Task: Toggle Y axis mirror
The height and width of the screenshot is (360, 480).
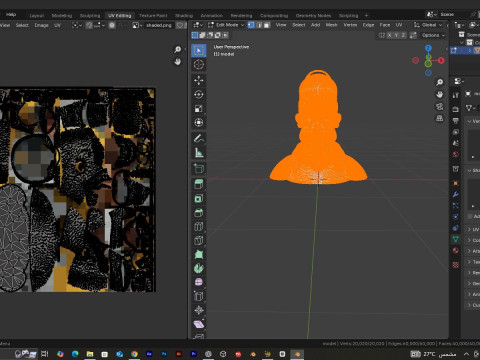Action: point(396,35)
